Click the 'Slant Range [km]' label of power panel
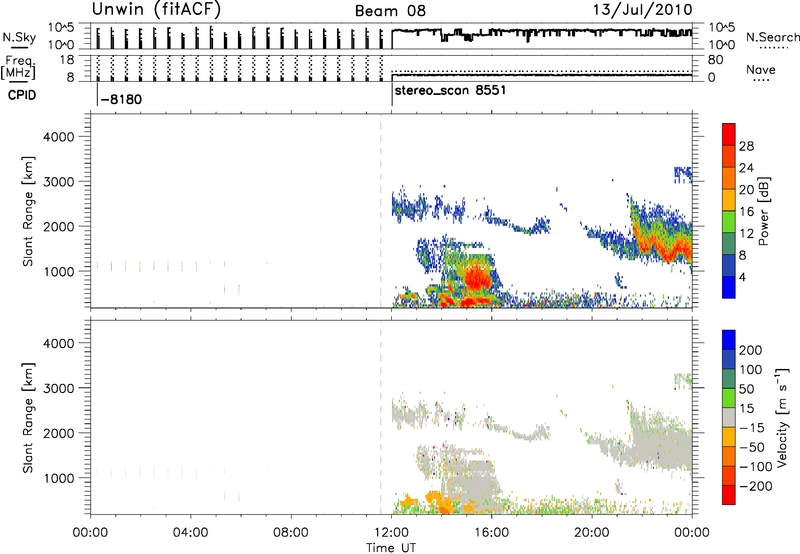800x554 pixels. [x=28, y=211]
